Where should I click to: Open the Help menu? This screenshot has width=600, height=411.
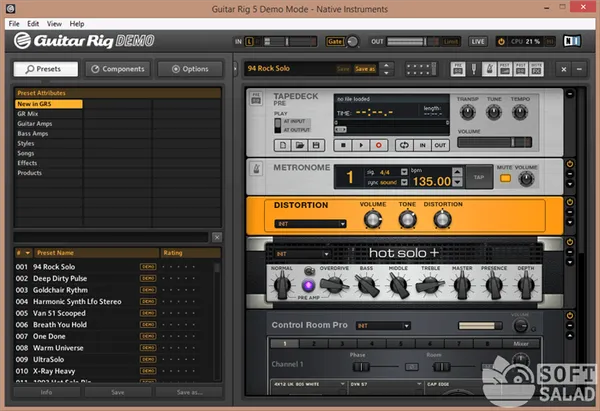pos(77,24)
